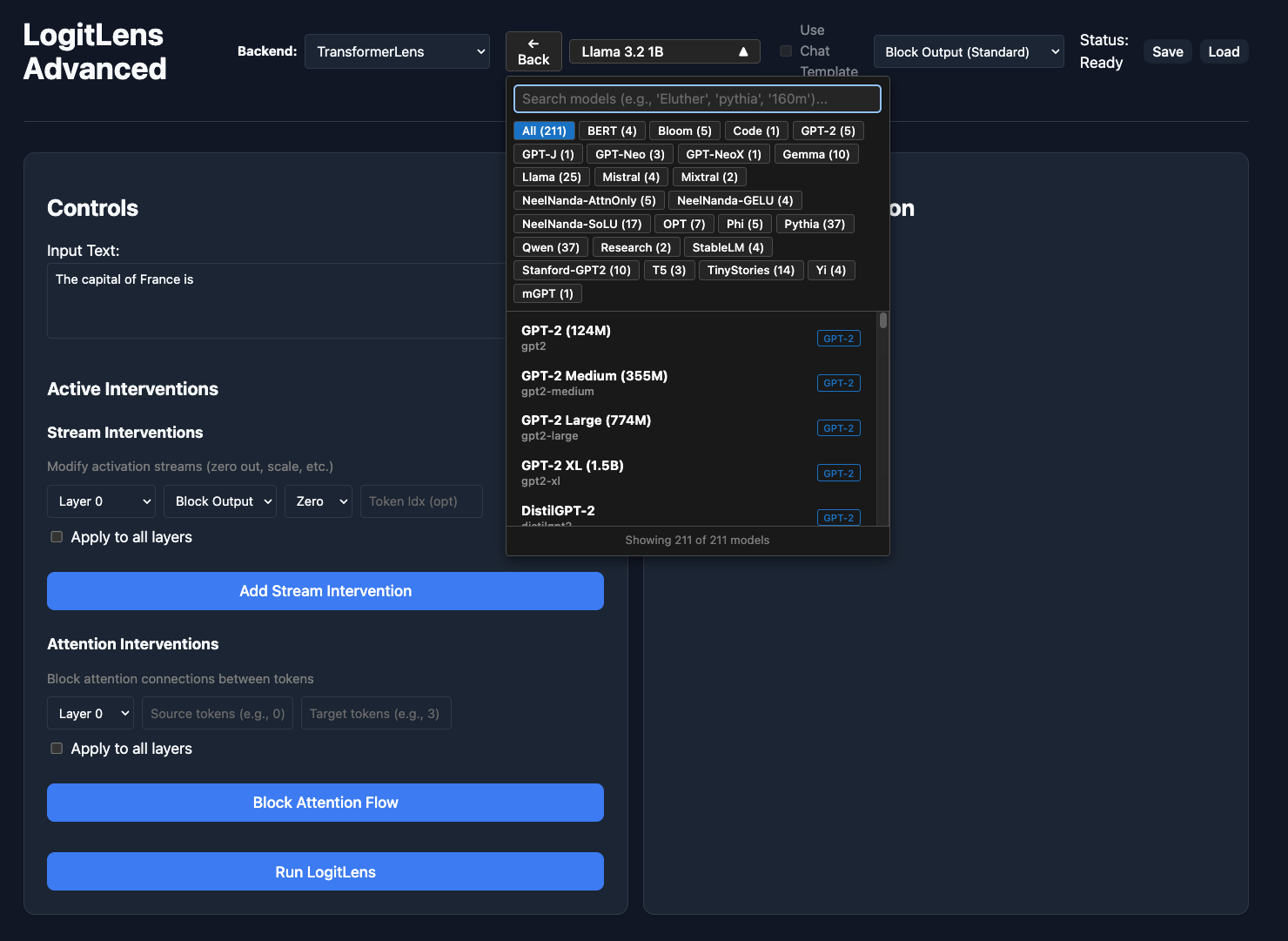Click the Source tokens input field
1288x941 pixels.
tap(218, 714)
